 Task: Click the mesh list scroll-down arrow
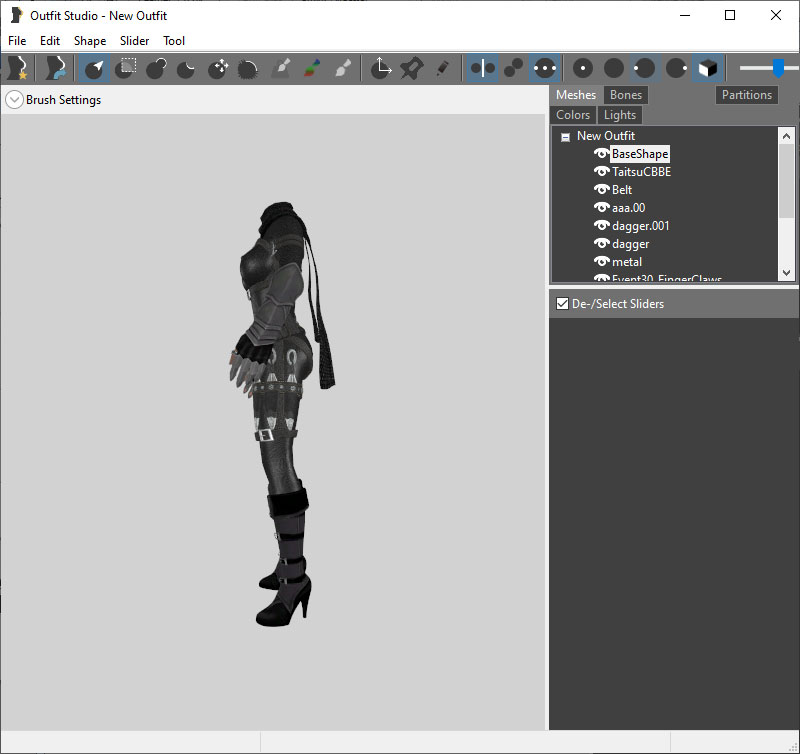[x=786, y=272]
